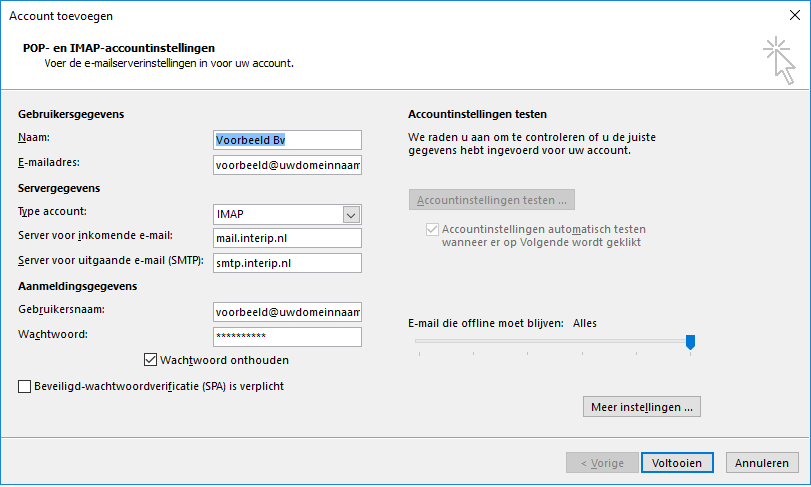Toggle the Wachtwoord onthouden checkbox
This screenshot has height=487, width=811.
151,359
